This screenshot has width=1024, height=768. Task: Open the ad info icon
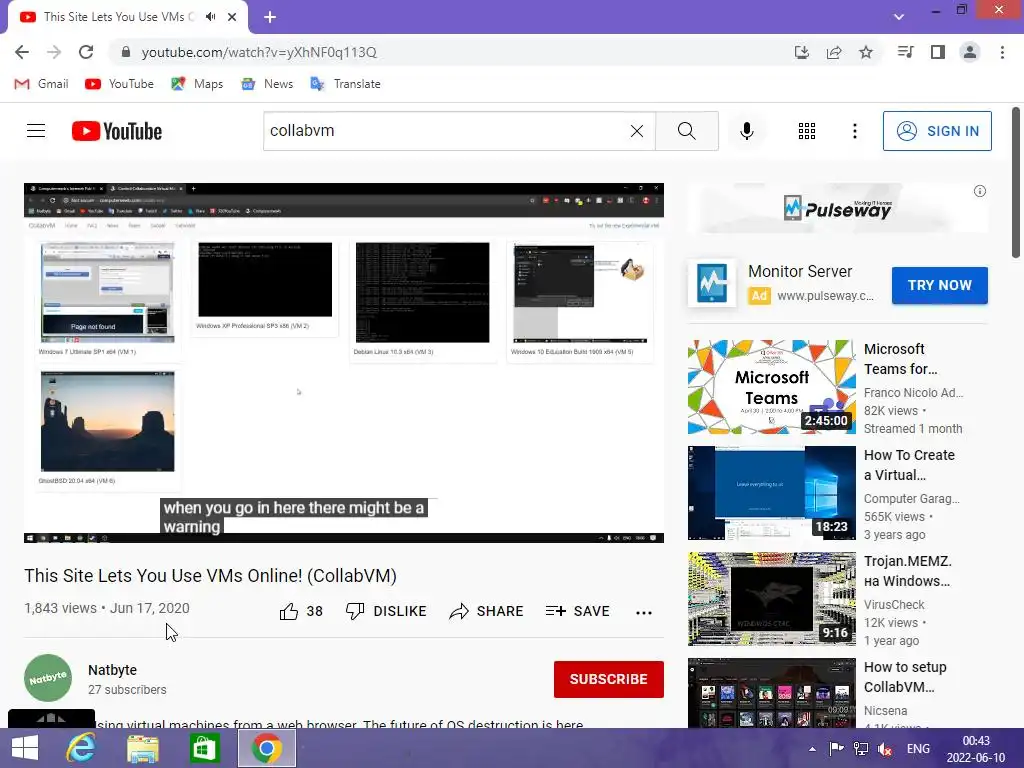click(980, 191)
